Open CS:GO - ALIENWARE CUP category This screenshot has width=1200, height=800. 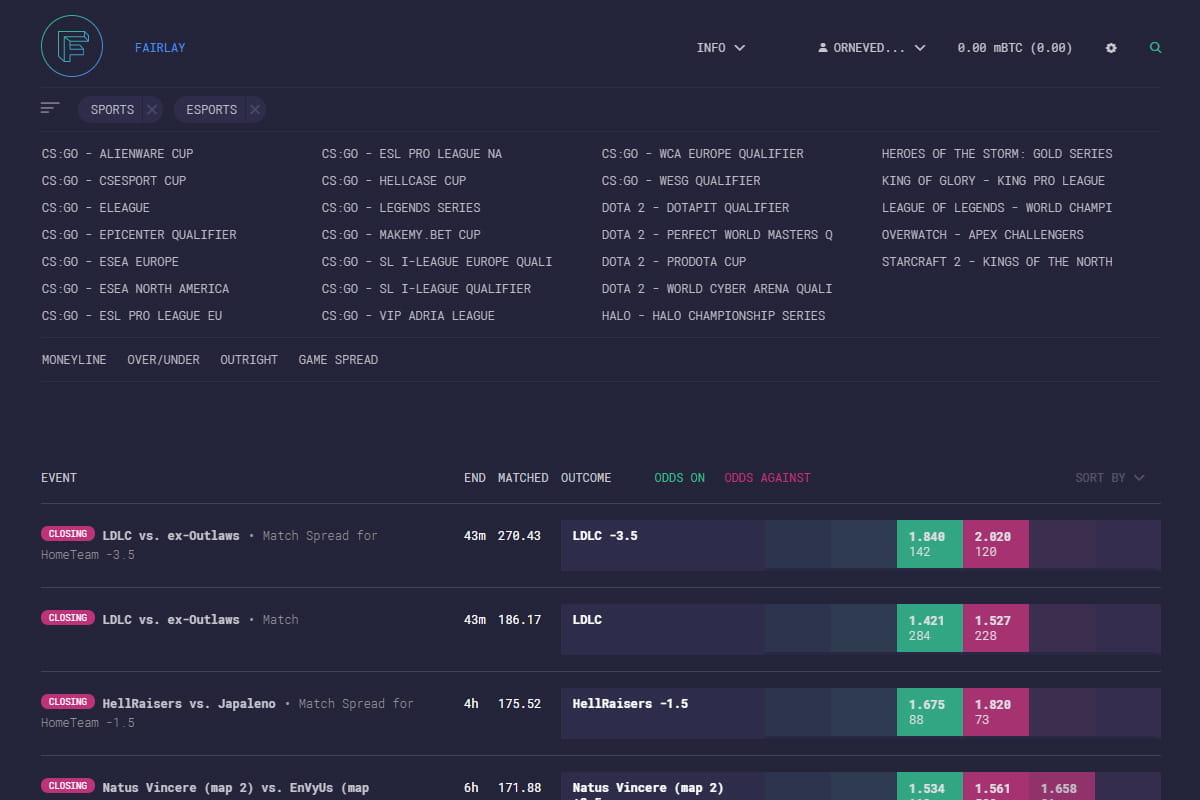coord(118,154)
